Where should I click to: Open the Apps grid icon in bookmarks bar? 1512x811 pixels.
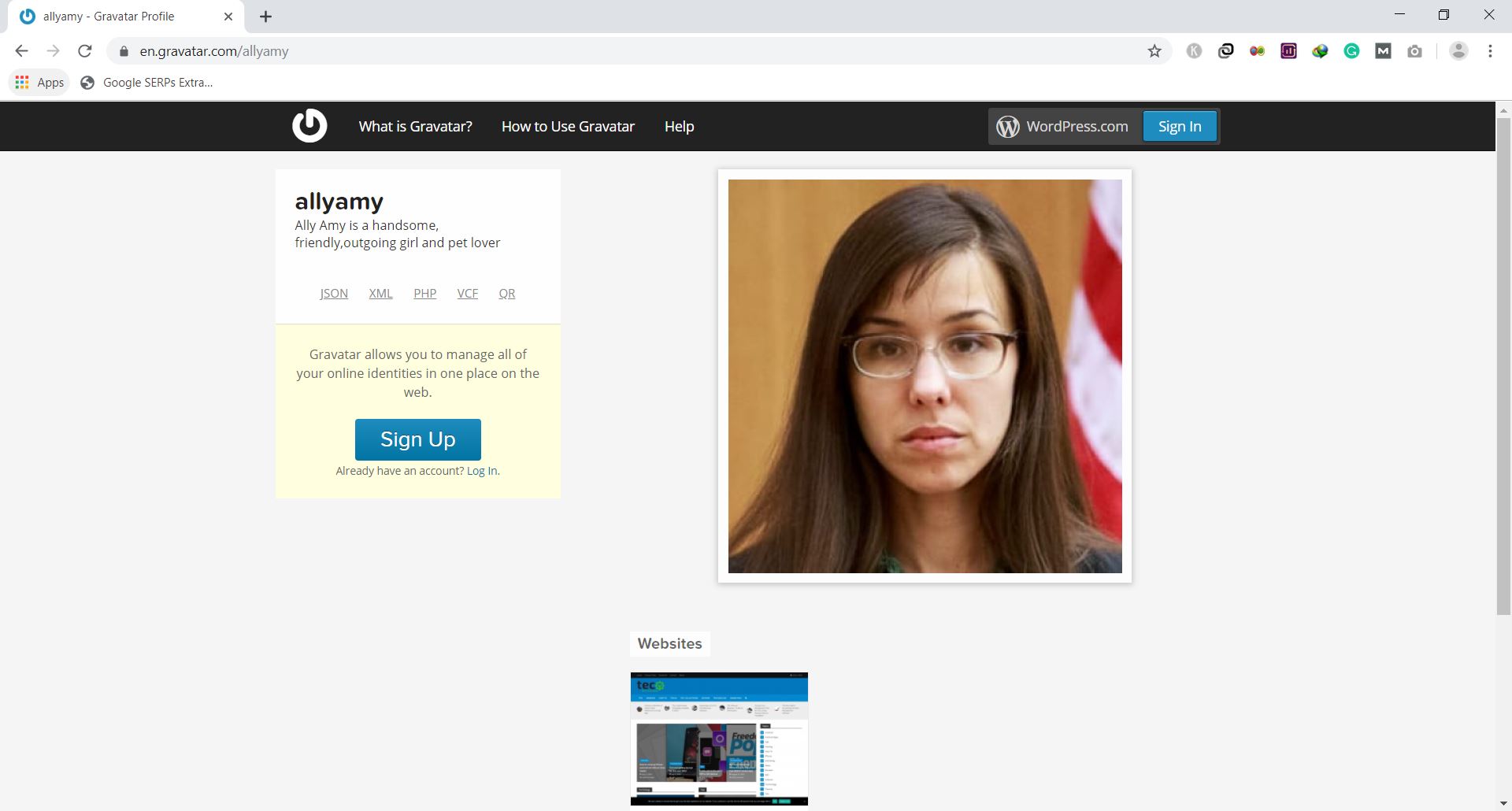[x=22, y=82]
